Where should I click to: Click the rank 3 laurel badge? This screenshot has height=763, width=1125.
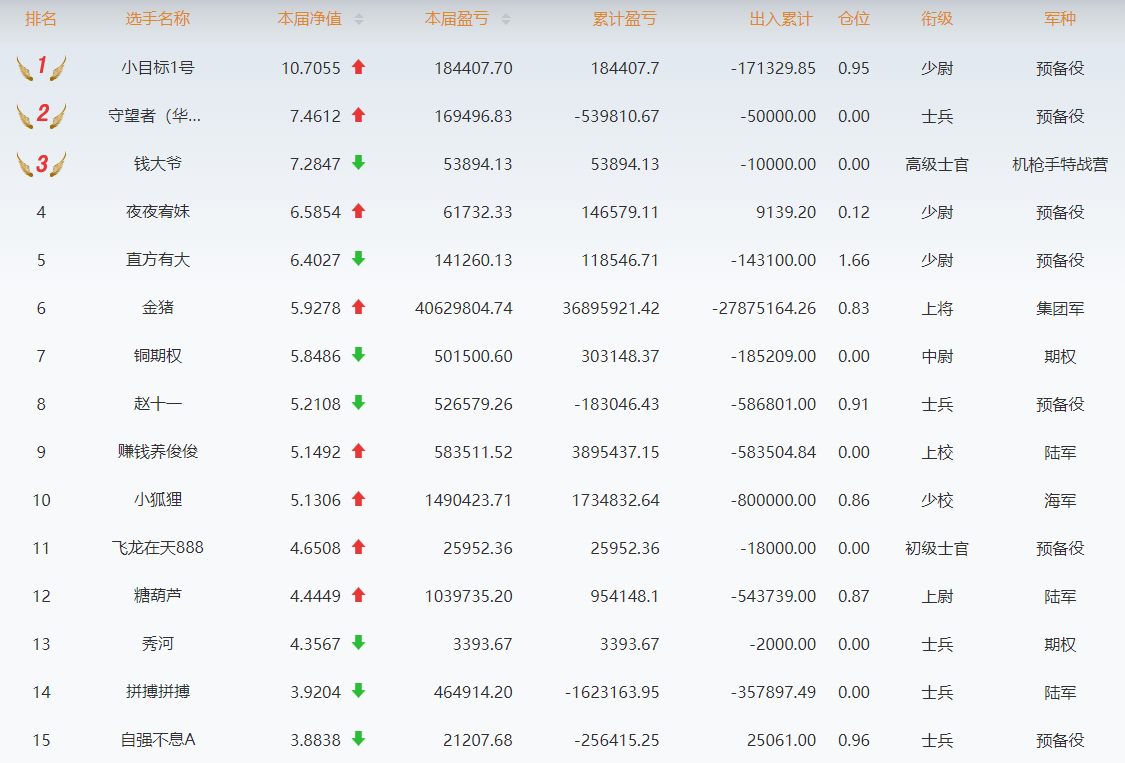[x=42, y=164]
